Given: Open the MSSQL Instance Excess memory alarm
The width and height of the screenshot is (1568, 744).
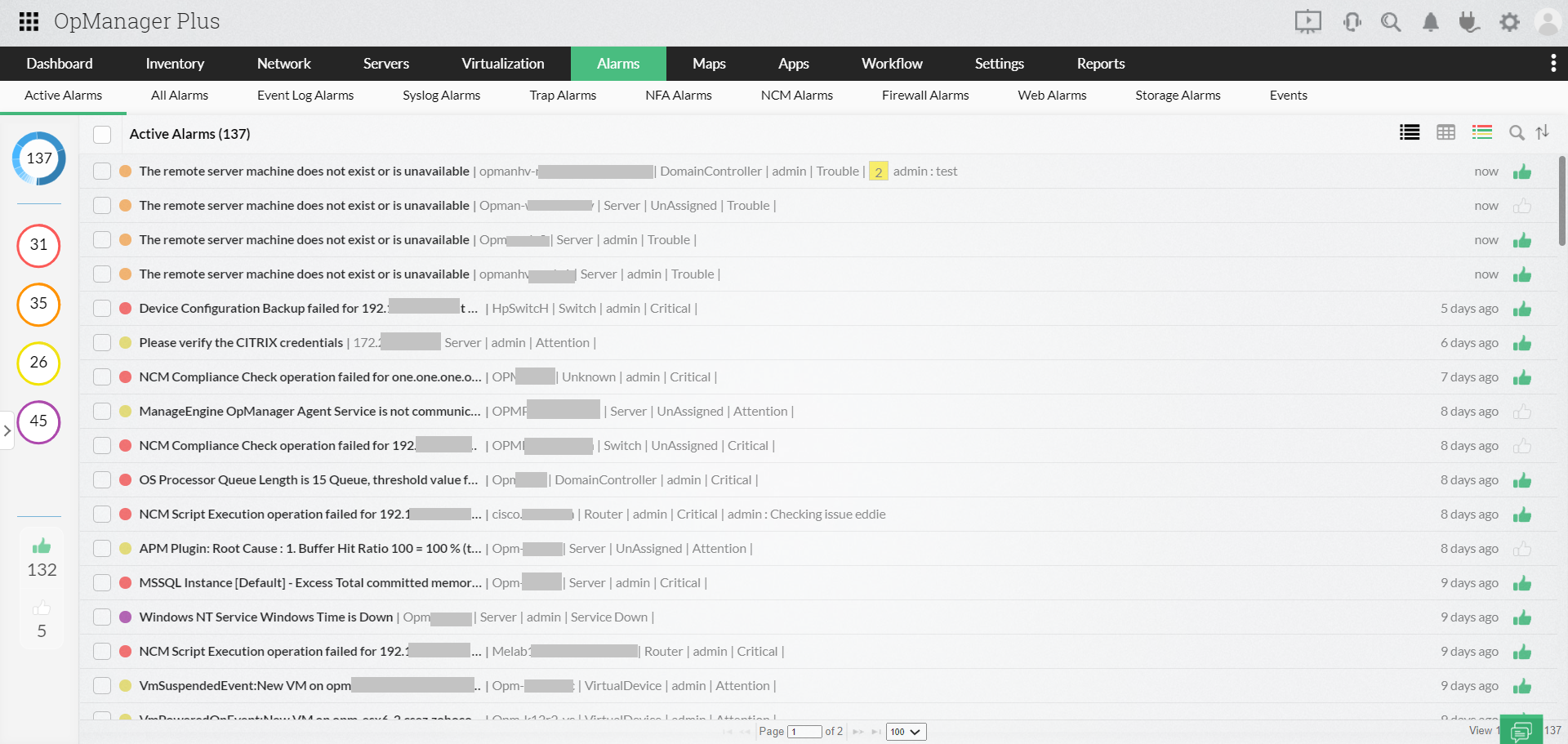Looking at the screenshot, I should point(310,583).
